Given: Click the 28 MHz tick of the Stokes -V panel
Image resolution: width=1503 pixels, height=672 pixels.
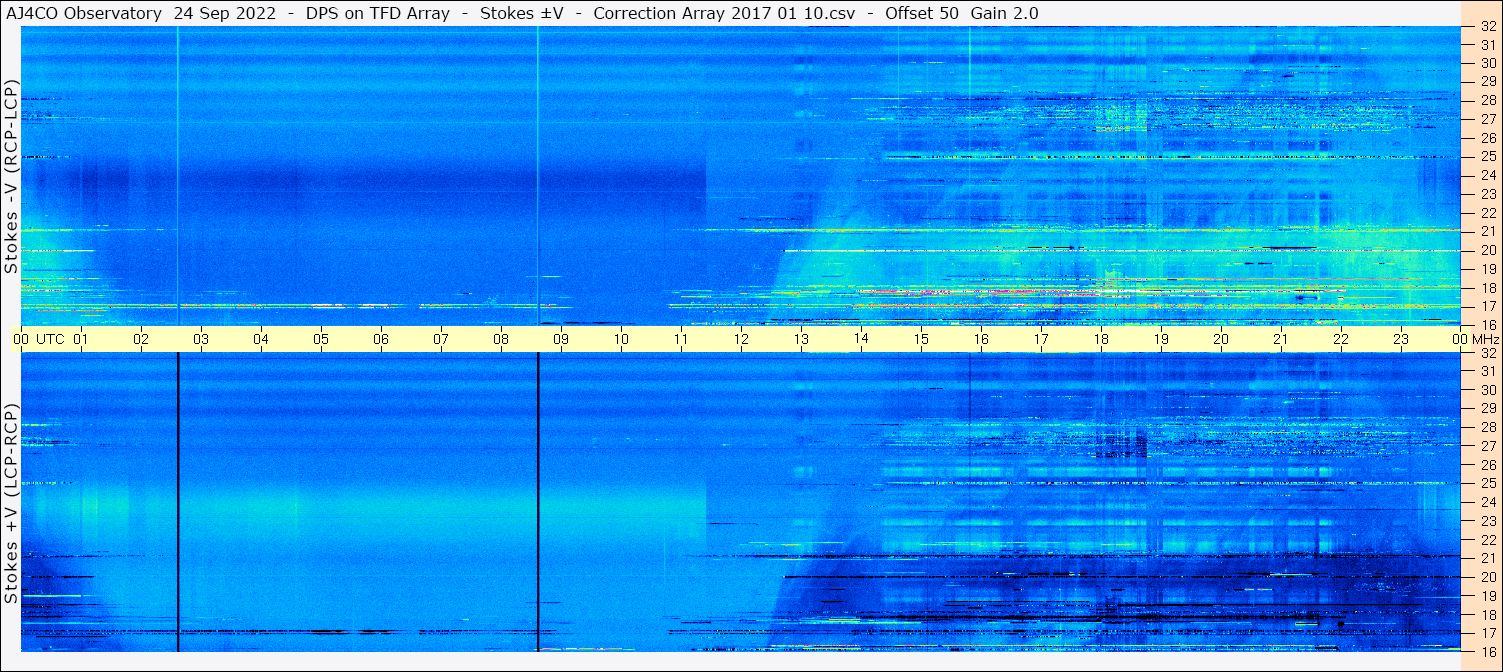Looking at the screenshot, I should 1488,101.
